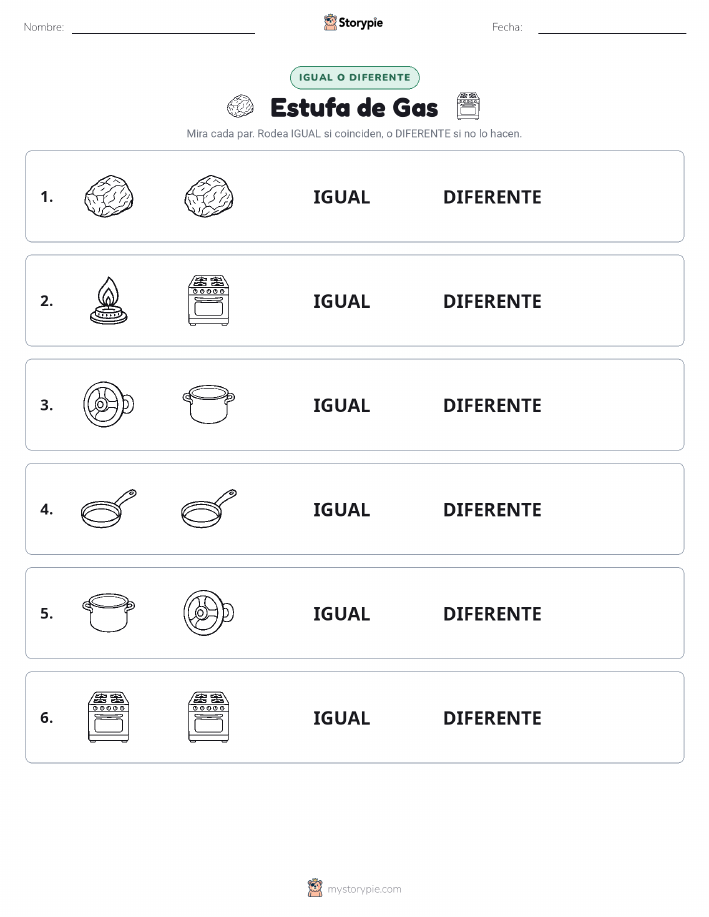Select IGUAL for row 1
This screenshot has width=709, height=917.
[x=342, y=197]
